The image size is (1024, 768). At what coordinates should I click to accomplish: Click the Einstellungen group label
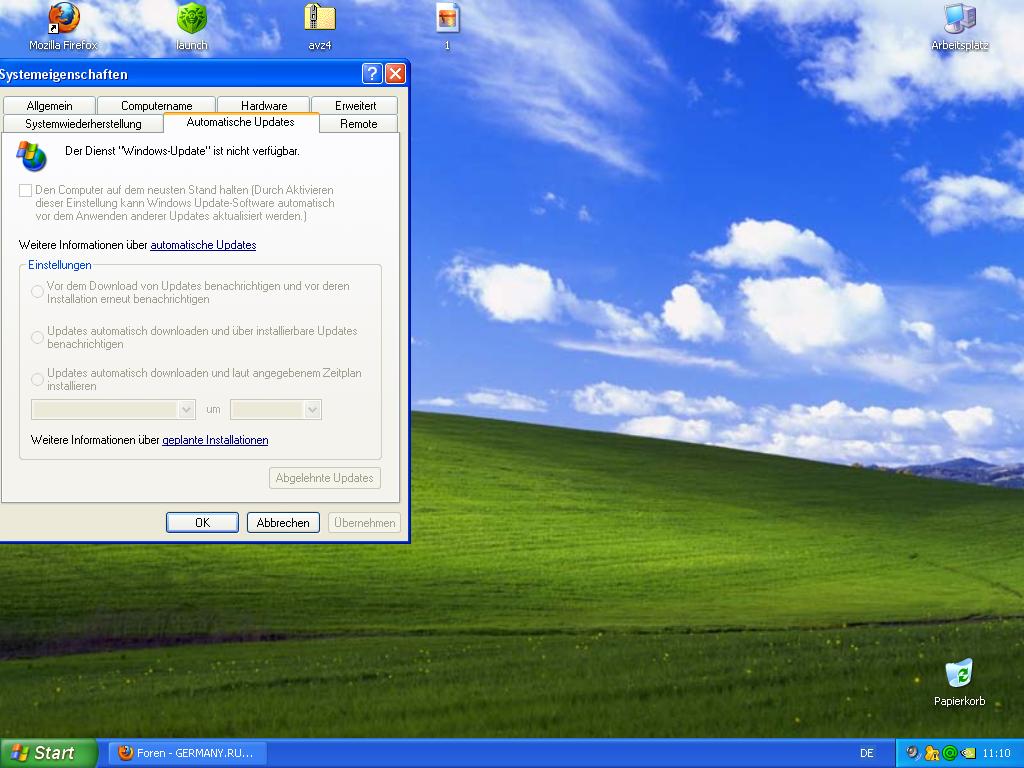(59, 265)
